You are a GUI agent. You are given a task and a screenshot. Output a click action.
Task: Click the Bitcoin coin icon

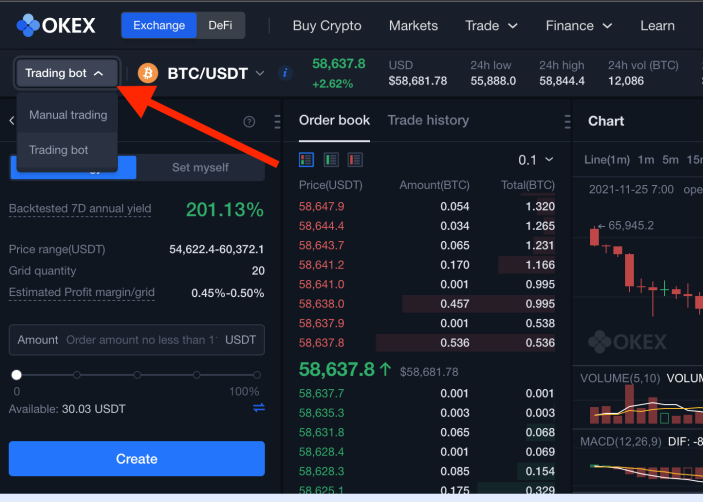pos(148,73)
